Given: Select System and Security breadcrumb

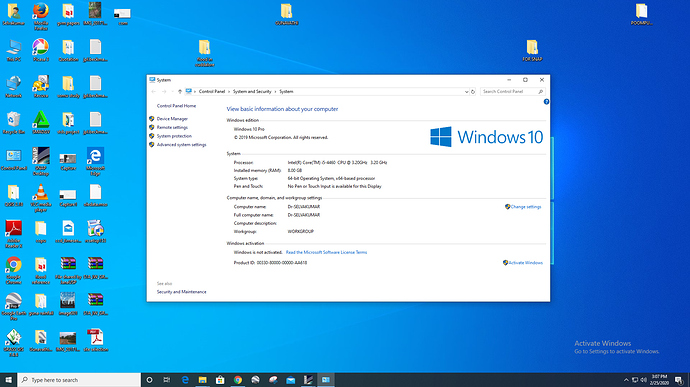Looking at the screenshot, I should coord(252,92).
